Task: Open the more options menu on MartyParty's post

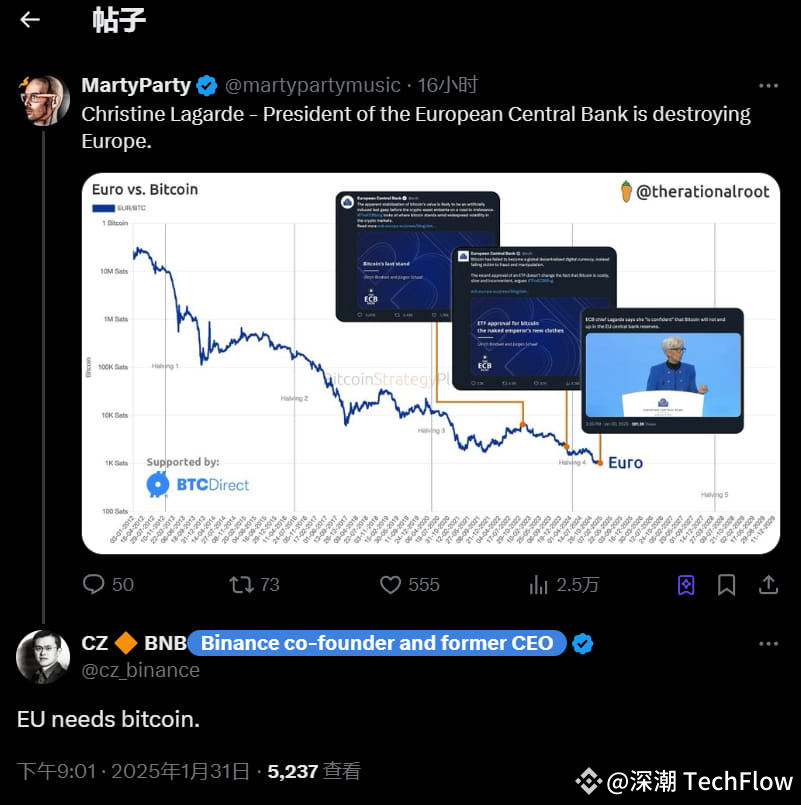Action: (768, 85)
